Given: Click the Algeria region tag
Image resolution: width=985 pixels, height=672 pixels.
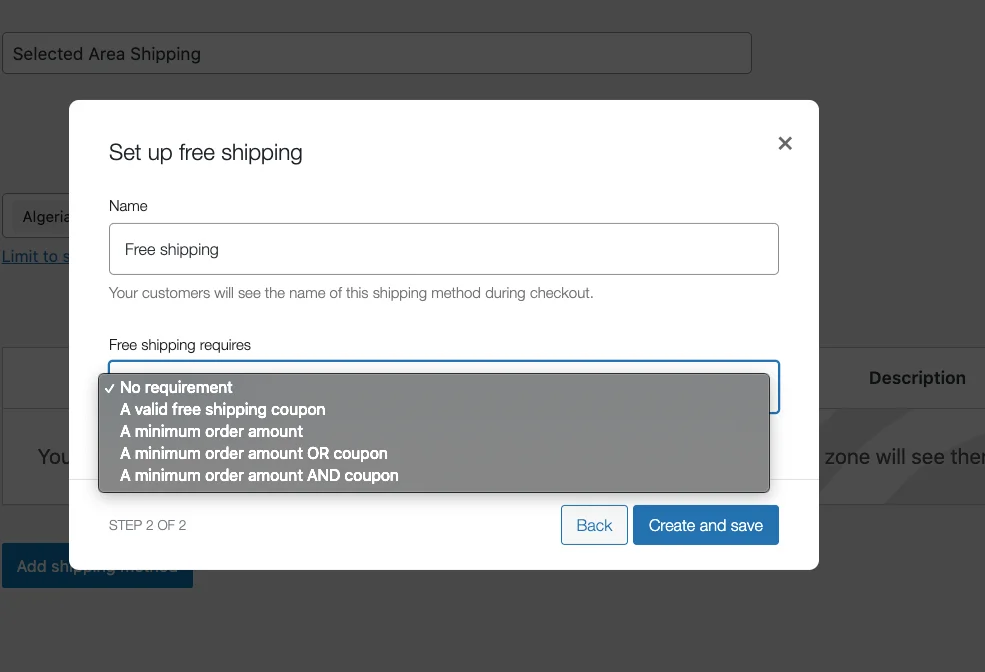Looking at the screenshot, I should [x=45, y=217].
